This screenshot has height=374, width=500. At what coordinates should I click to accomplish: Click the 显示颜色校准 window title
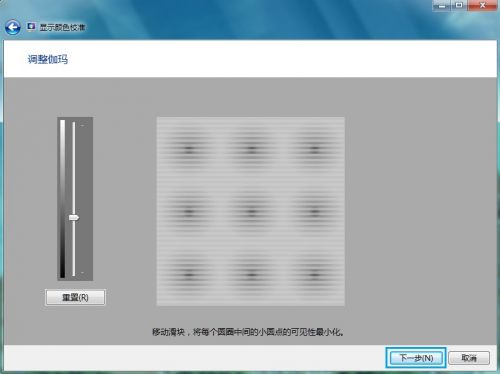pyautogui.click(x=62, y=27)
